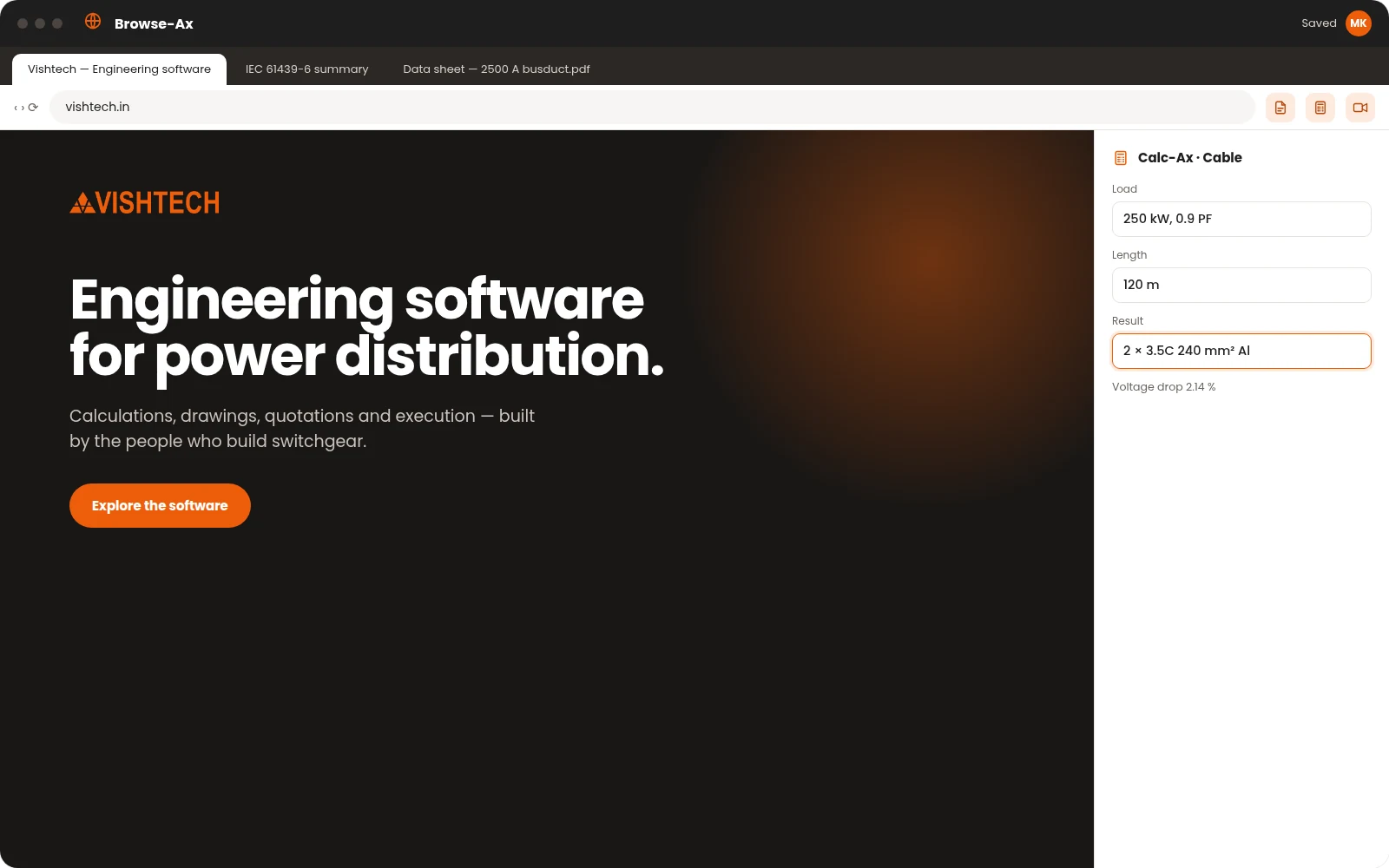This screenshot has width=1389, height=868.
Task: Switch to the Vishtech — Engineering software tab
Action: [119, 69]
